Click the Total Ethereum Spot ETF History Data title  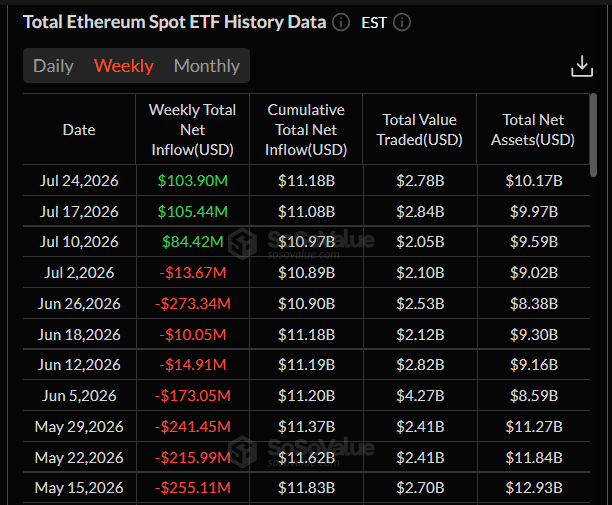174,22
